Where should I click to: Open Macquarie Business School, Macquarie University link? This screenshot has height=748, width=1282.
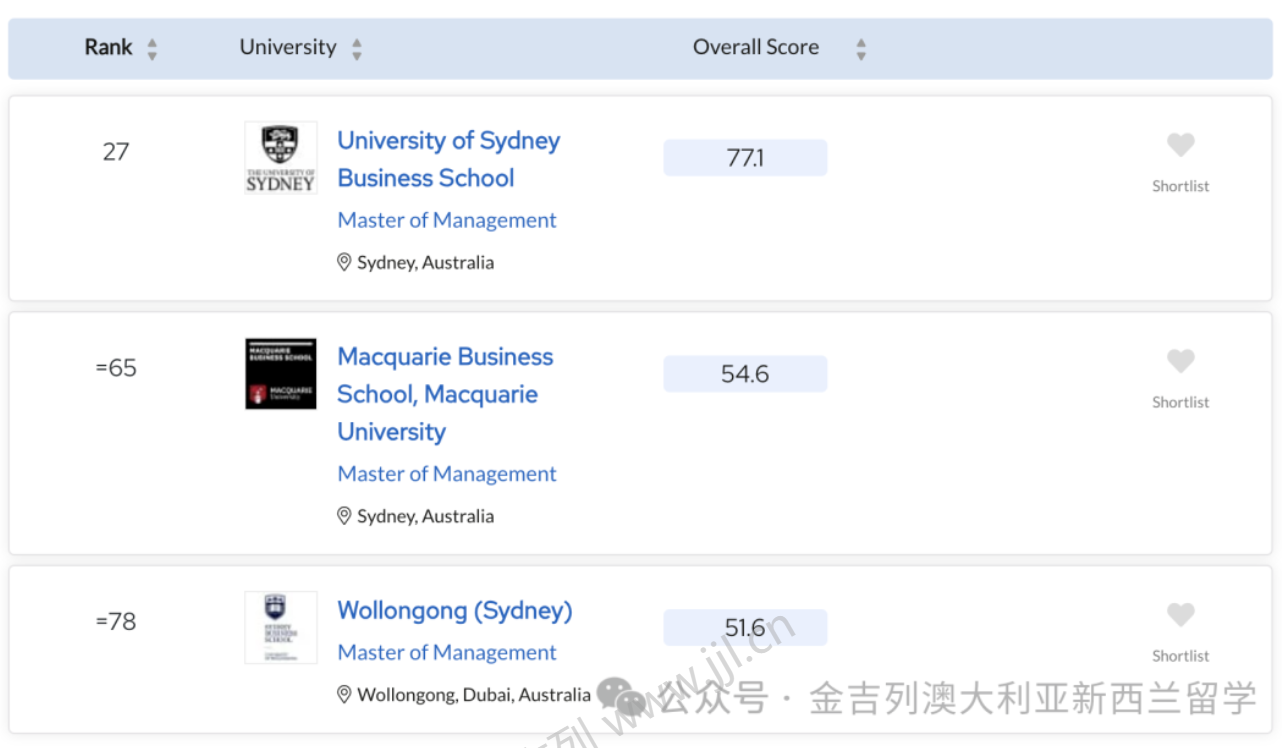(445, 394)
